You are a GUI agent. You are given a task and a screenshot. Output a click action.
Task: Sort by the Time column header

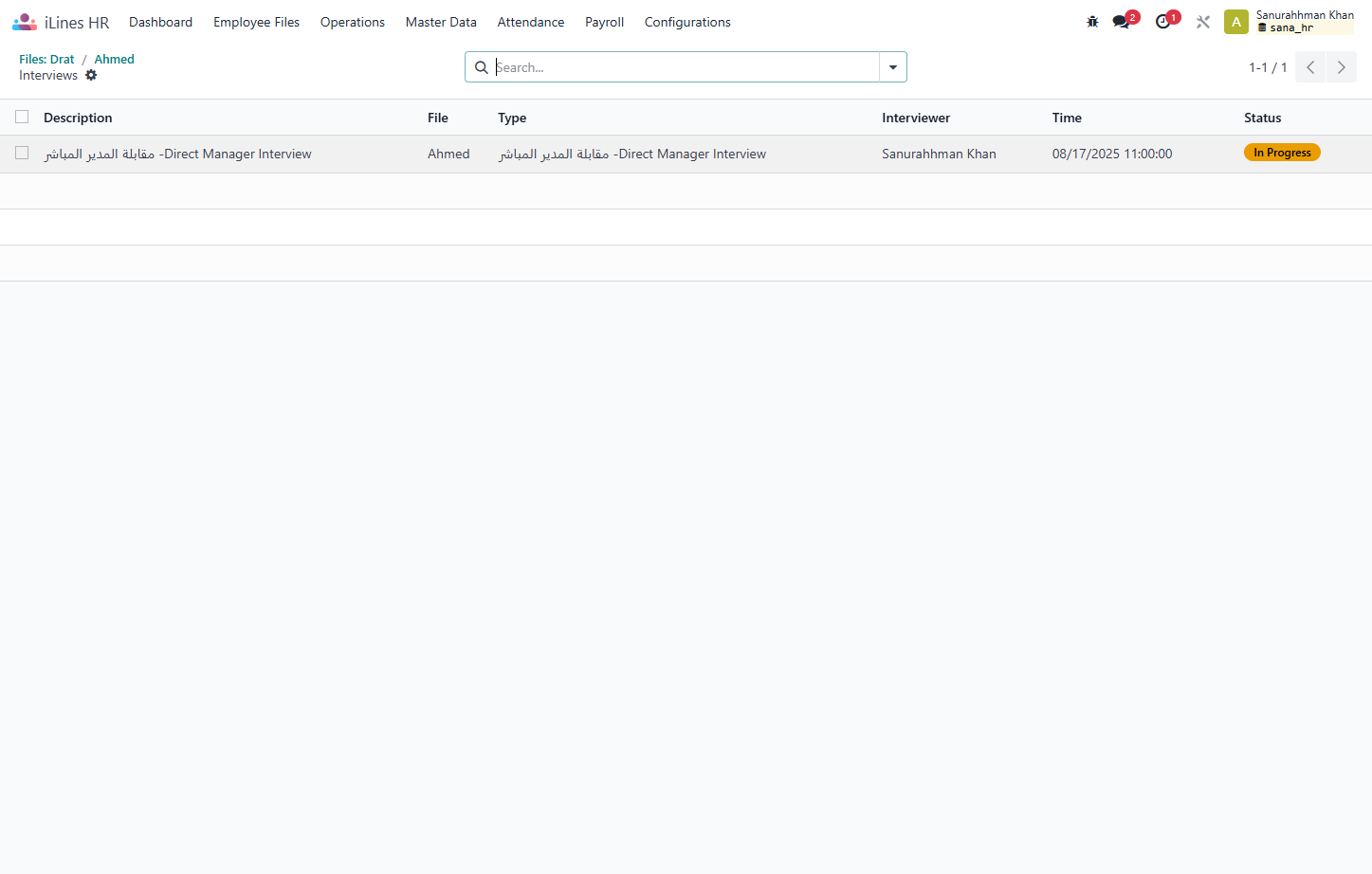click(1067, 118)
